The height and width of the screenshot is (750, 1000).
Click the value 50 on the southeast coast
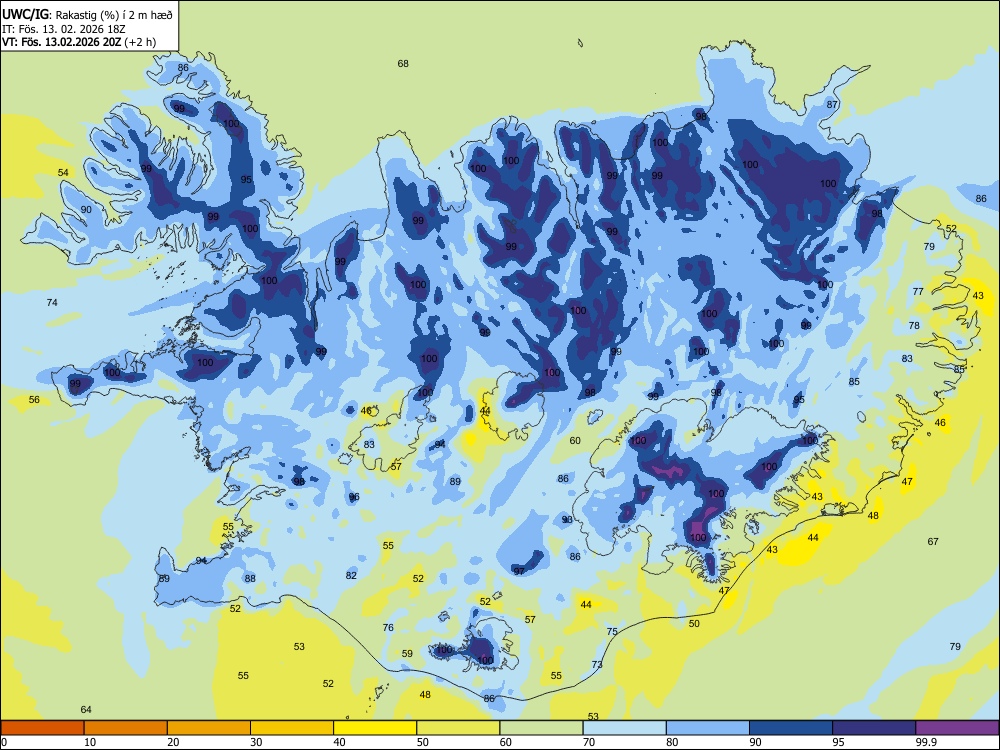(x=695, y=624)
